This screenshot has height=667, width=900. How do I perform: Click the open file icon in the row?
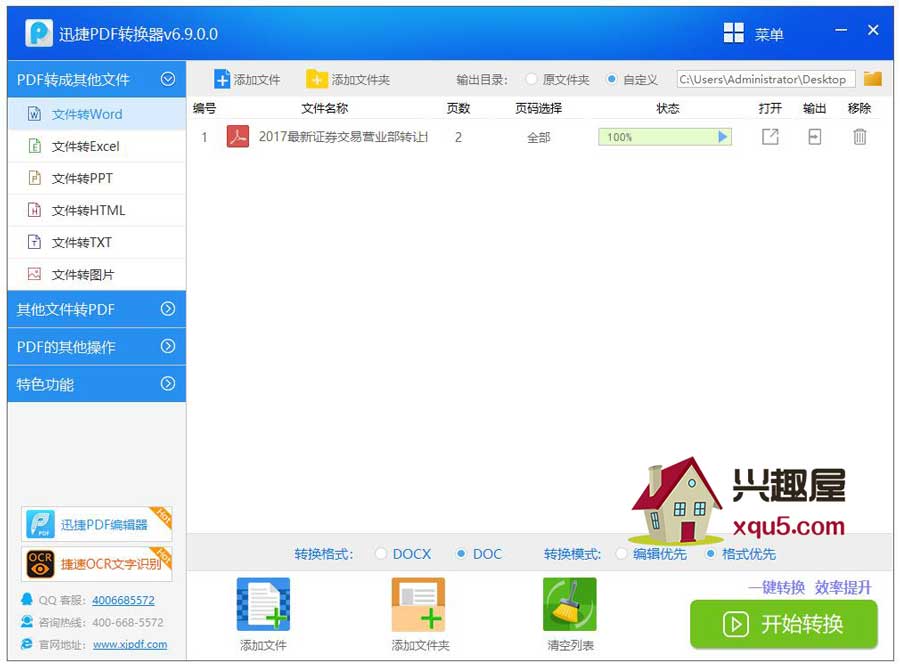[769, 137]
